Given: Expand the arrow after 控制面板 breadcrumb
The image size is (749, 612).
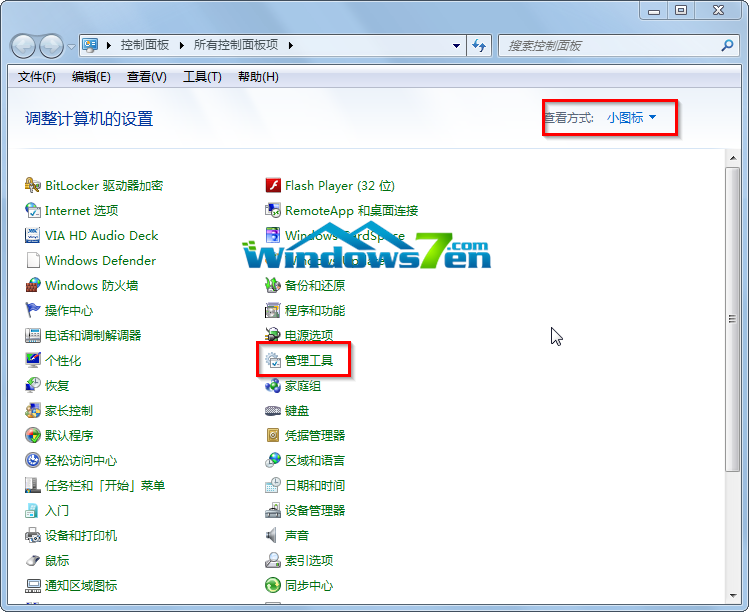Looking at the screenshot, I should (x=182, y=45).
